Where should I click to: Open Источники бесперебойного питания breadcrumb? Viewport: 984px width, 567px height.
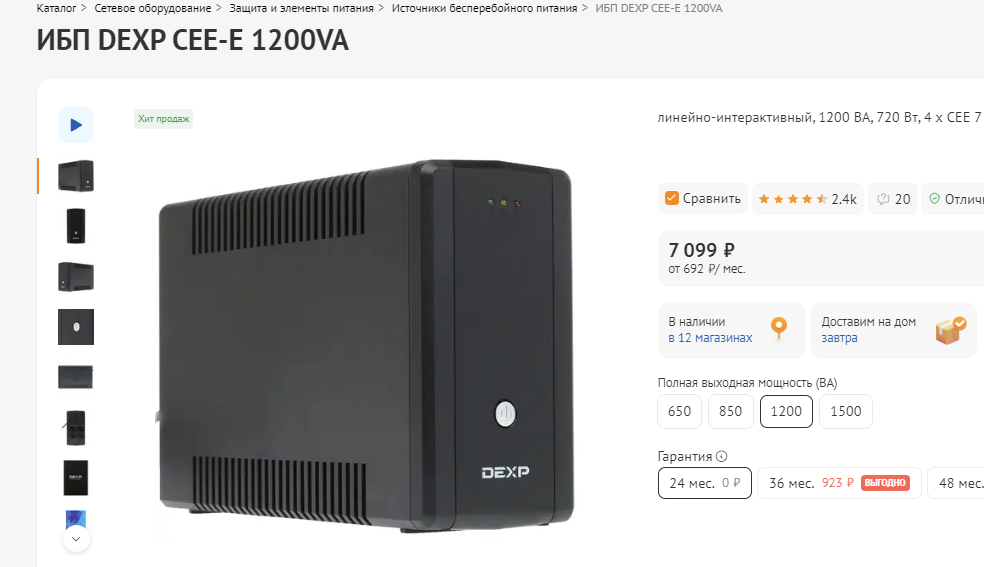coord(484,8)
